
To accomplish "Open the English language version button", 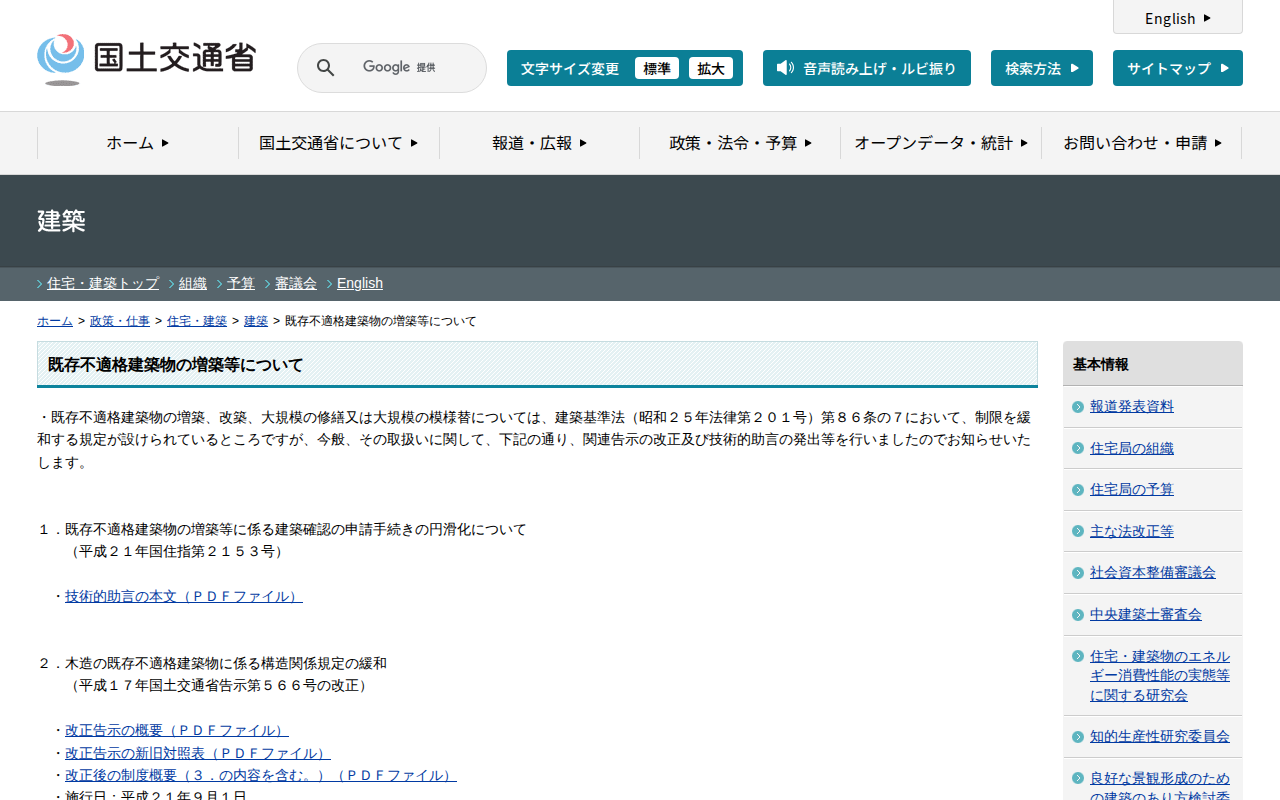I will point(1178,18).
